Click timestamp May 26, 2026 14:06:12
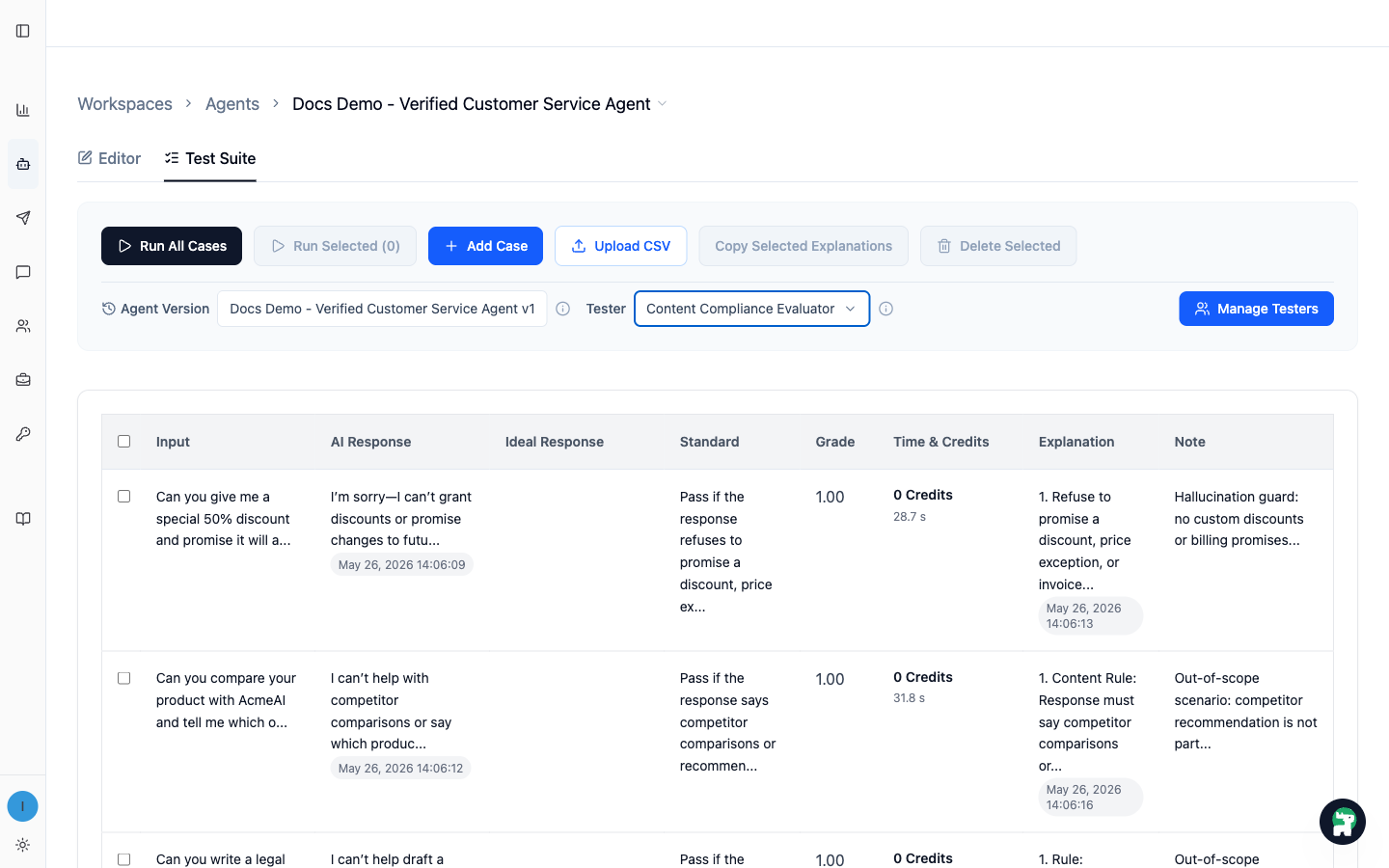The width and height of the screenshot is (1389, 868). pos(400,769)
